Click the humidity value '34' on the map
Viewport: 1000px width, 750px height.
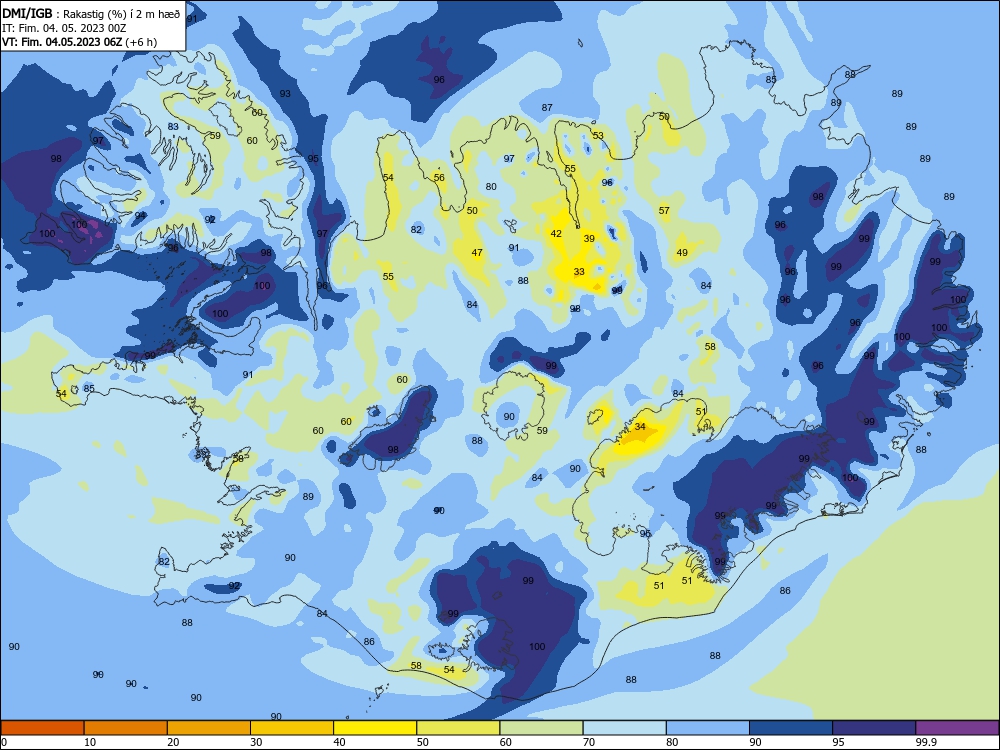(640, 427)
